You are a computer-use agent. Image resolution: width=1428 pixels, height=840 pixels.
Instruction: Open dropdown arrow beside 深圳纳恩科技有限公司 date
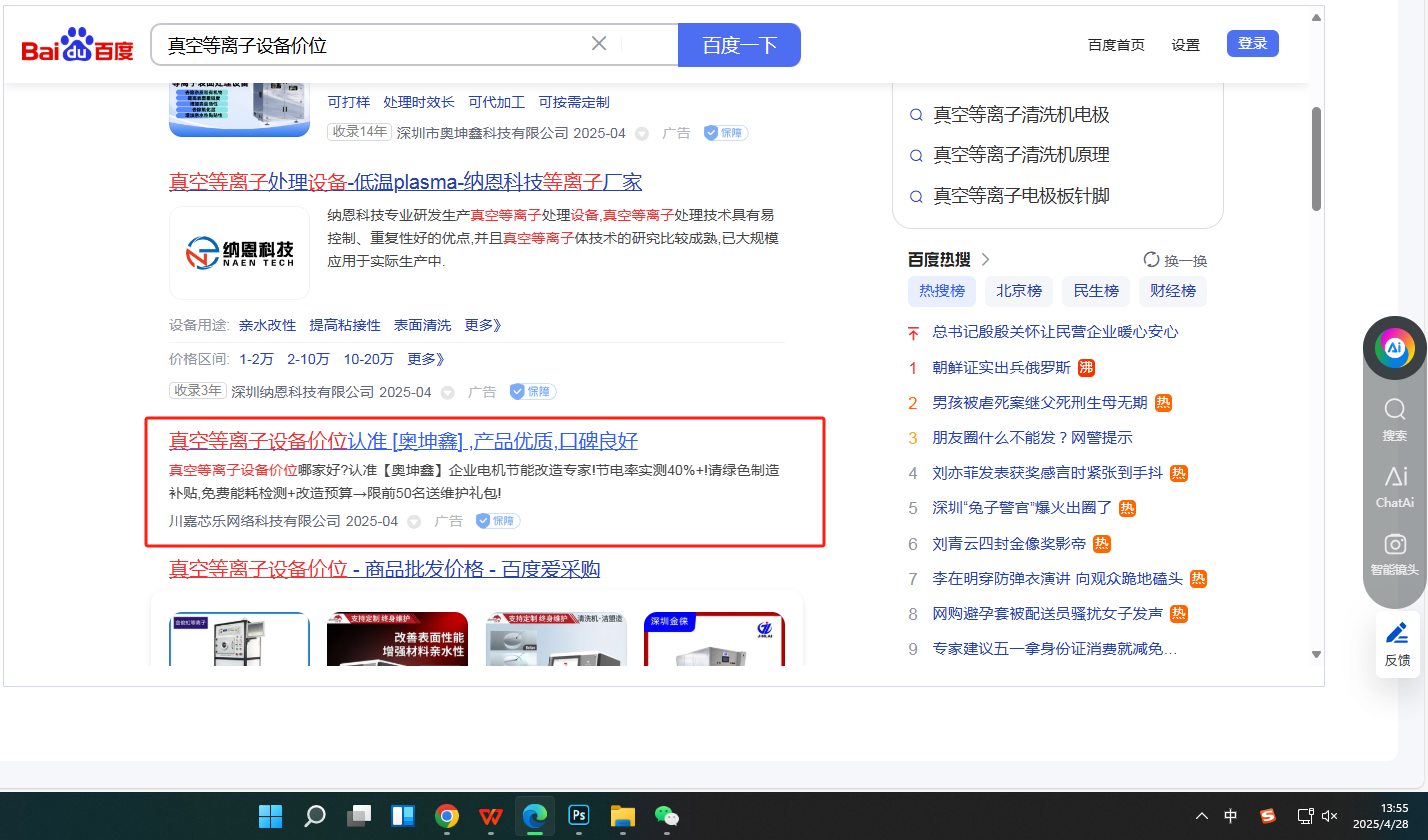coord(448,393)
